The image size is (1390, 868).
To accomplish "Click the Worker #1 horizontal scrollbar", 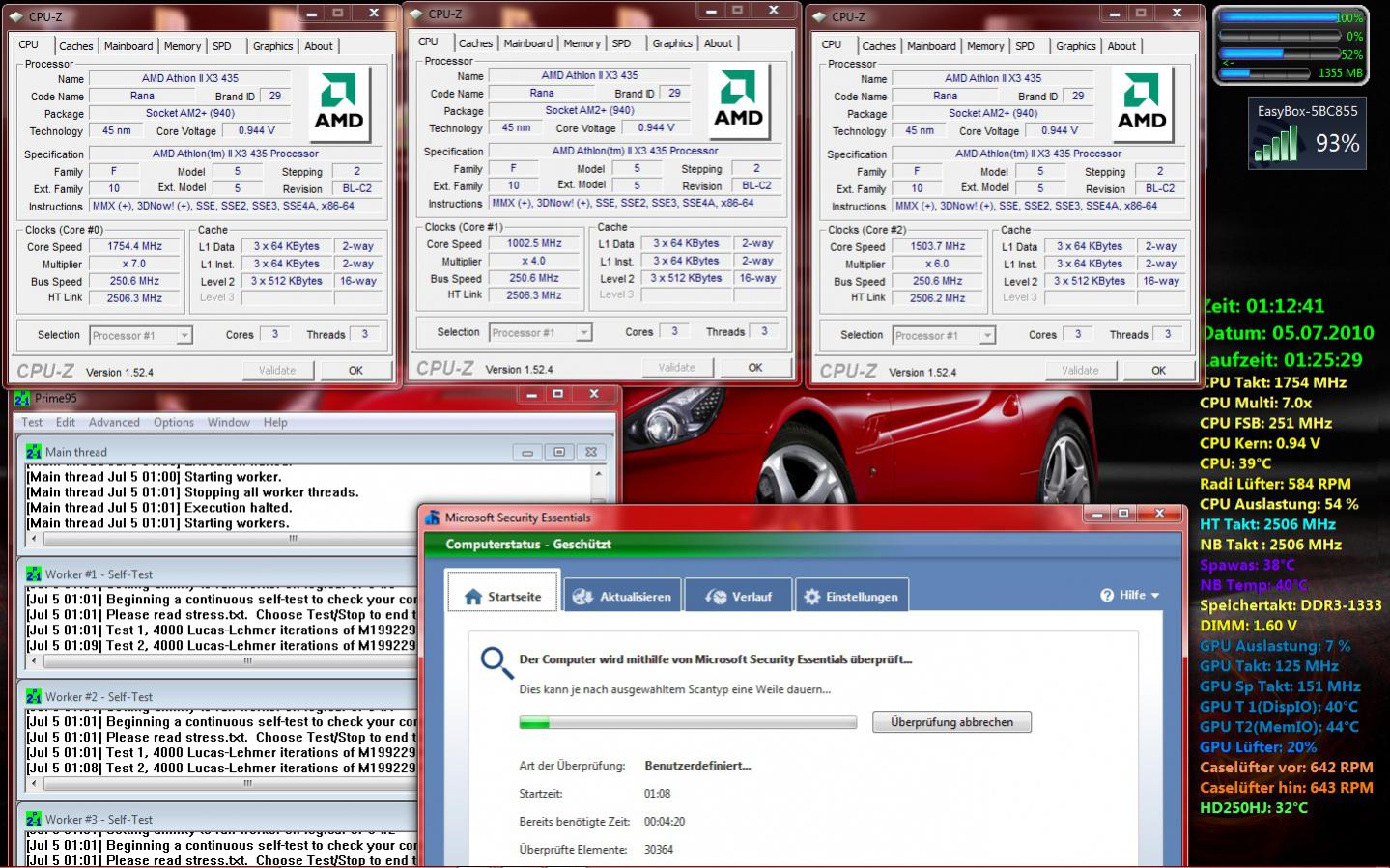I will pyautogui.click(x=247, y=661).
